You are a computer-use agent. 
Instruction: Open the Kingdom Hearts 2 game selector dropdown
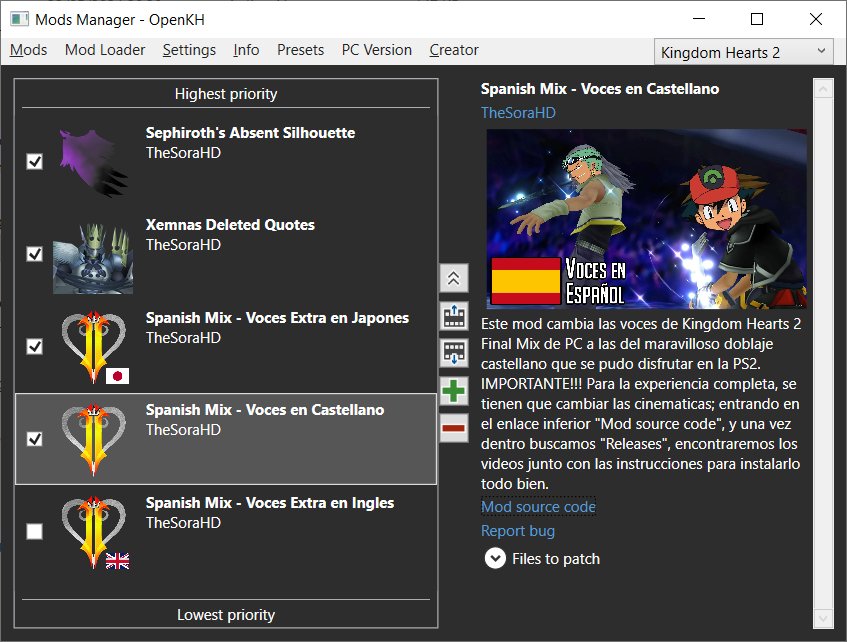(x=743, y=51)
